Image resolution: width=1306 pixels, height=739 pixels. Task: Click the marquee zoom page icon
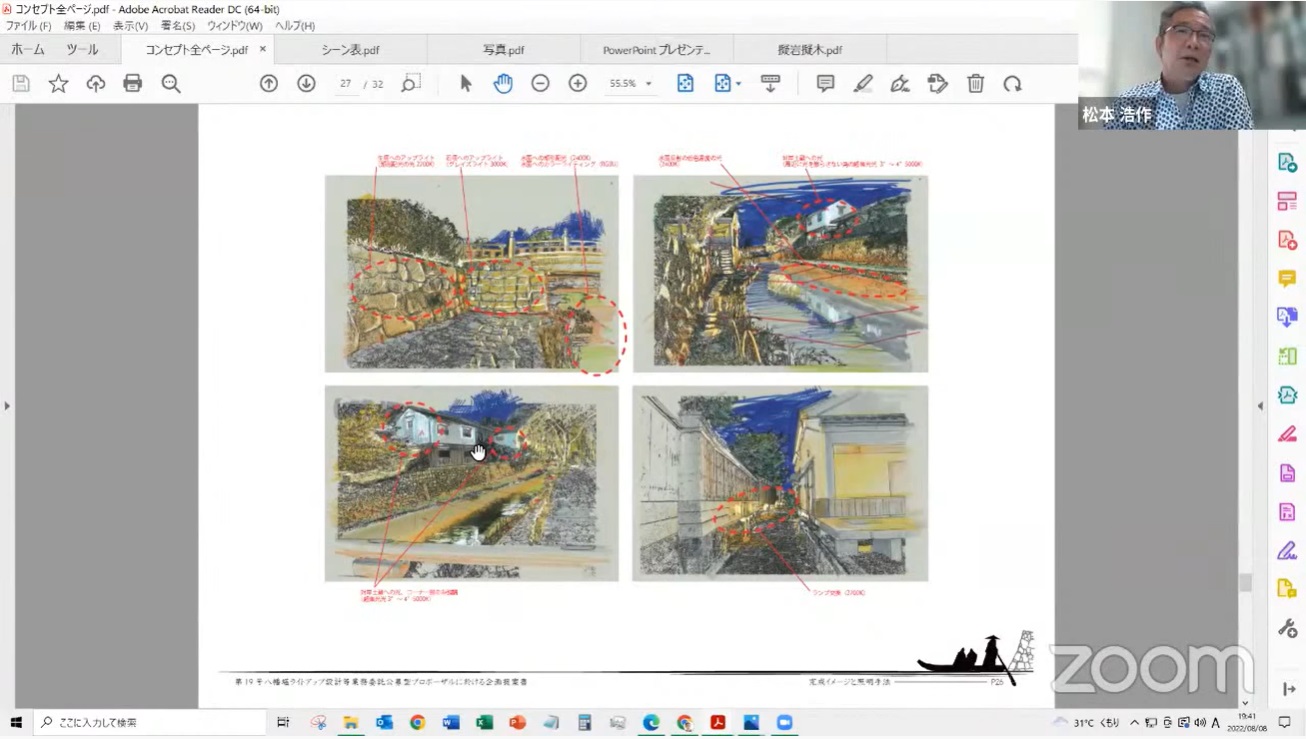(x=411, y=84)
